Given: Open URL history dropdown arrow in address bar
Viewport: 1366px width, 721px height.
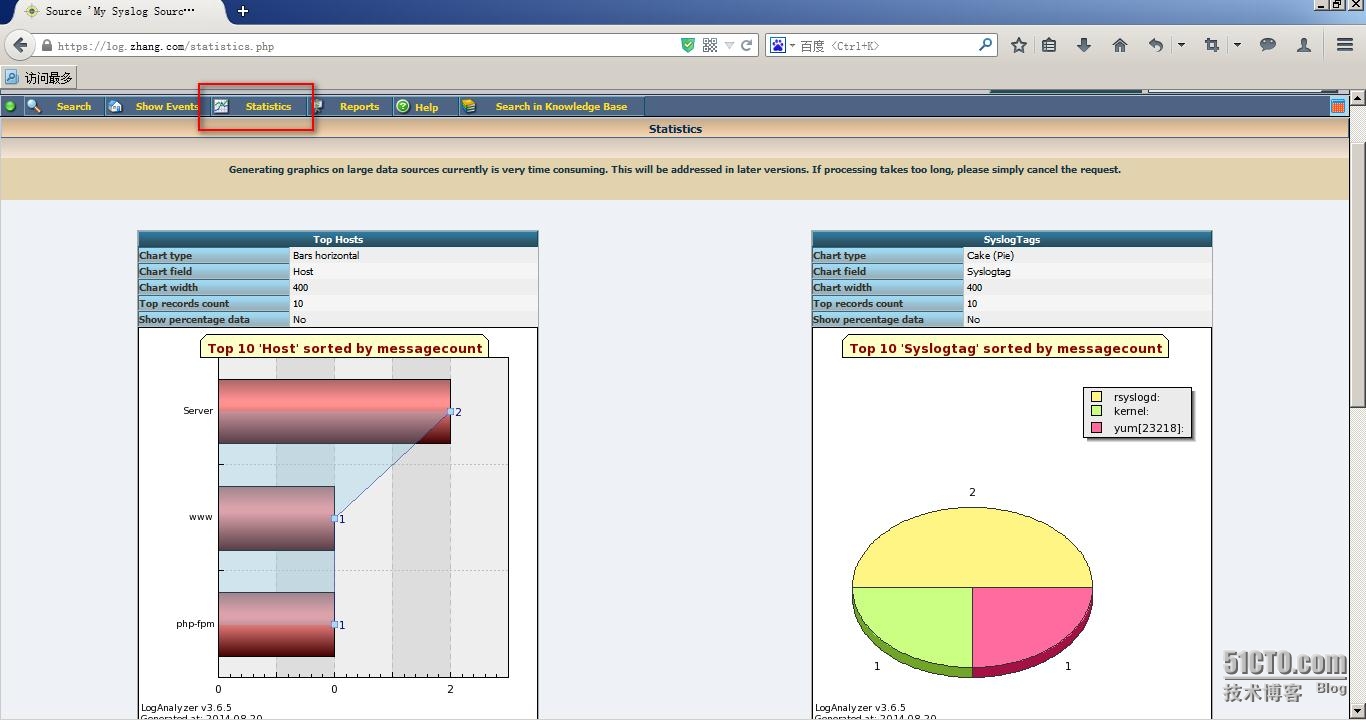Looking at the screenshot, I should click(729, 46).
